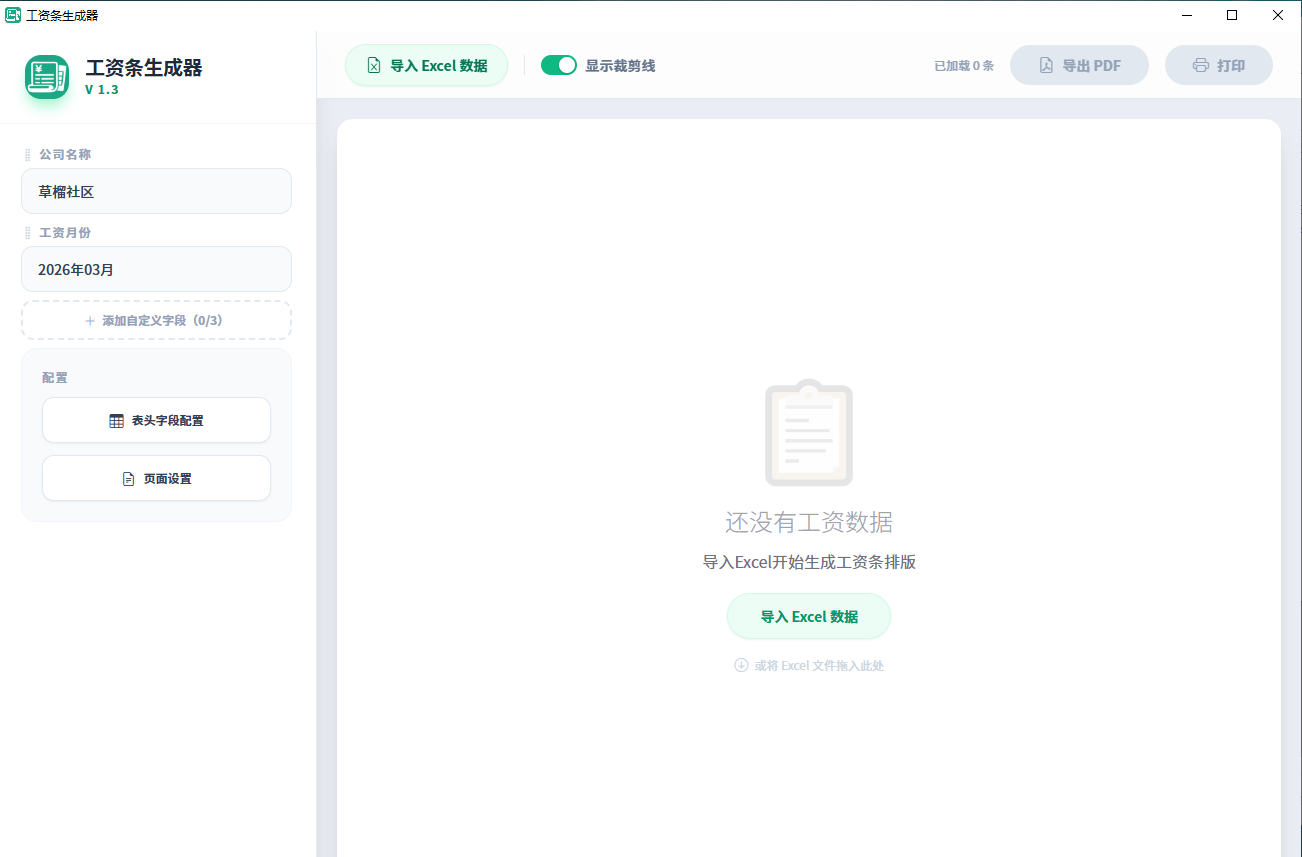The height and width of the screenshot is (857, 1302).
Task: Click the app icon in the title bar
Action: [x=13, y=15]
